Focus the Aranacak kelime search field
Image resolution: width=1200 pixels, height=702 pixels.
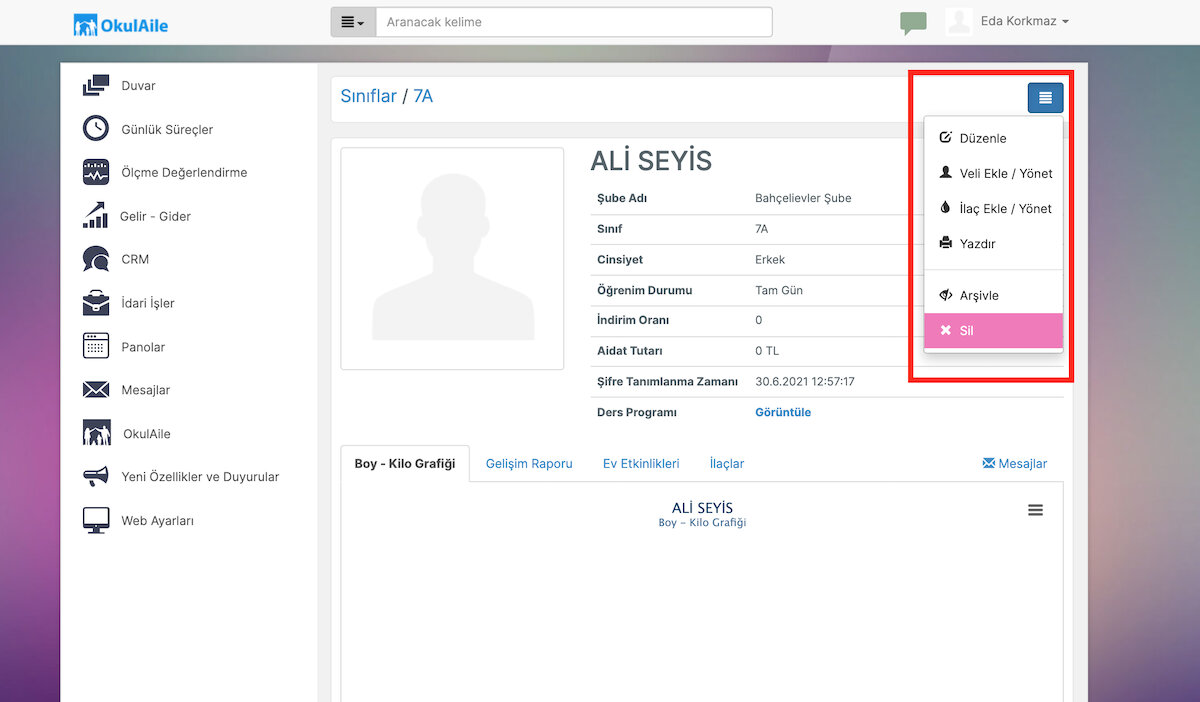pos(574,22)
